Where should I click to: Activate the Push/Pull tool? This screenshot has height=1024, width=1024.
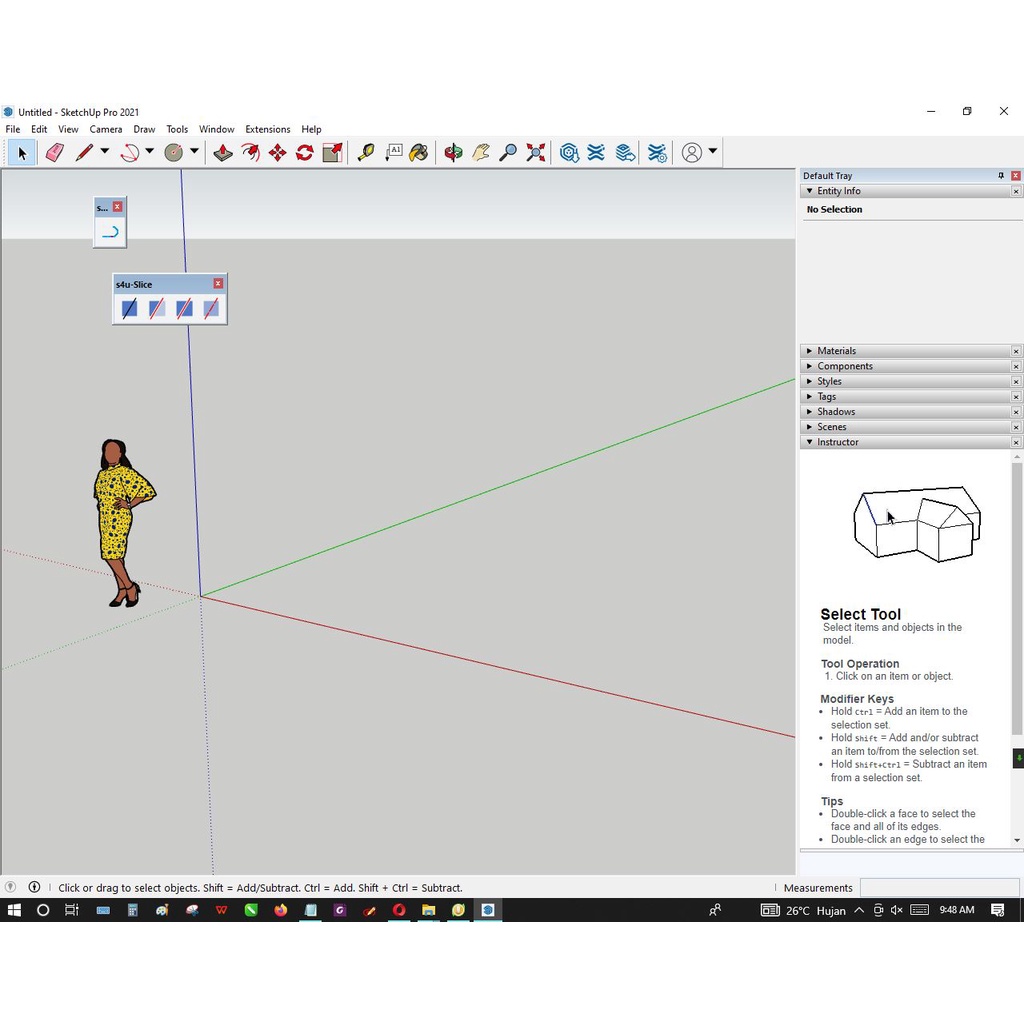click(223, 153)
